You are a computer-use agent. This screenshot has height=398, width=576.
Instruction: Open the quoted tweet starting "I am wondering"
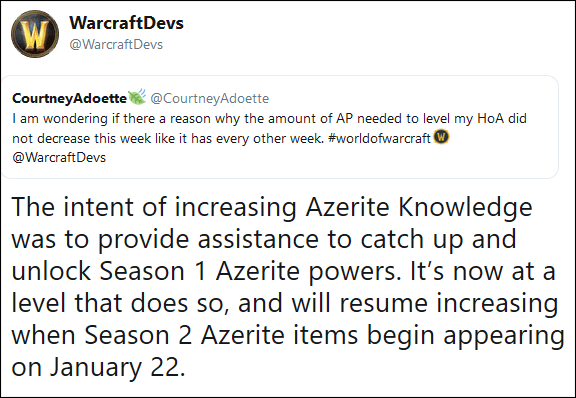(280, 127)
